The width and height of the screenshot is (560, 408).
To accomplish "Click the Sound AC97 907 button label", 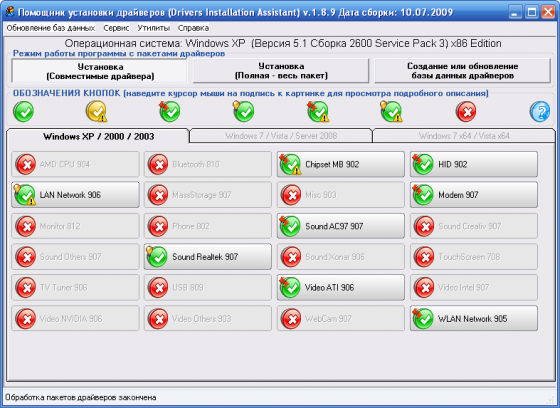I will click(x=334, y=226).
